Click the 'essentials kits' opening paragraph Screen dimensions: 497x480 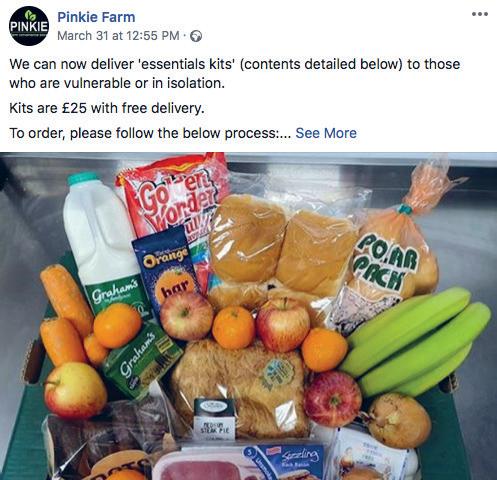point(234,73)
